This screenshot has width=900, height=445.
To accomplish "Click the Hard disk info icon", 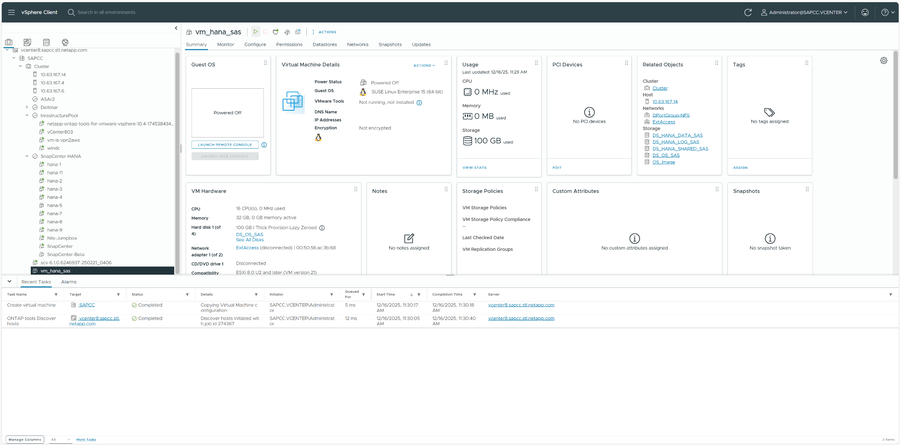I will point(322,228).
